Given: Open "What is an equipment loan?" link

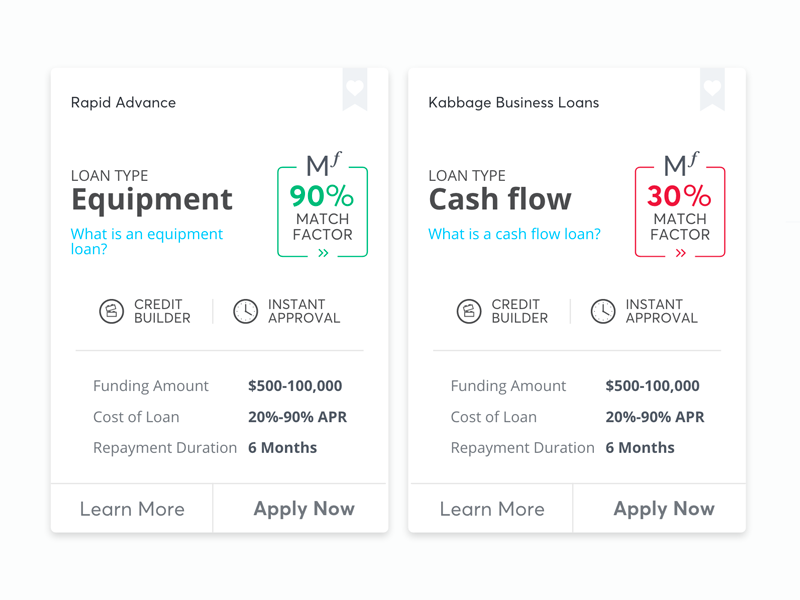Looking at the screenshot, I should (x=146, y=241).
